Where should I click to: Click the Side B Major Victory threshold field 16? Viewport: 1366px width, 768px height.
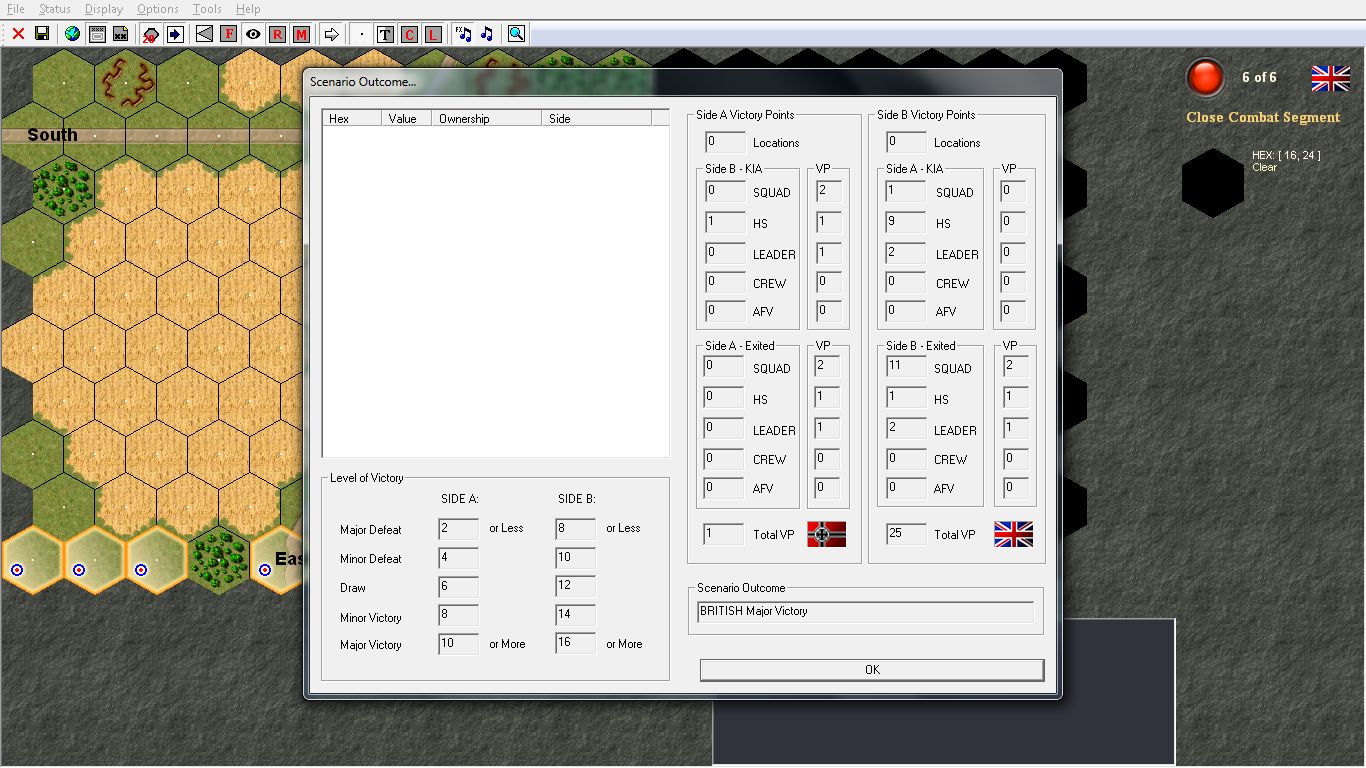click(x=575, y=644)
